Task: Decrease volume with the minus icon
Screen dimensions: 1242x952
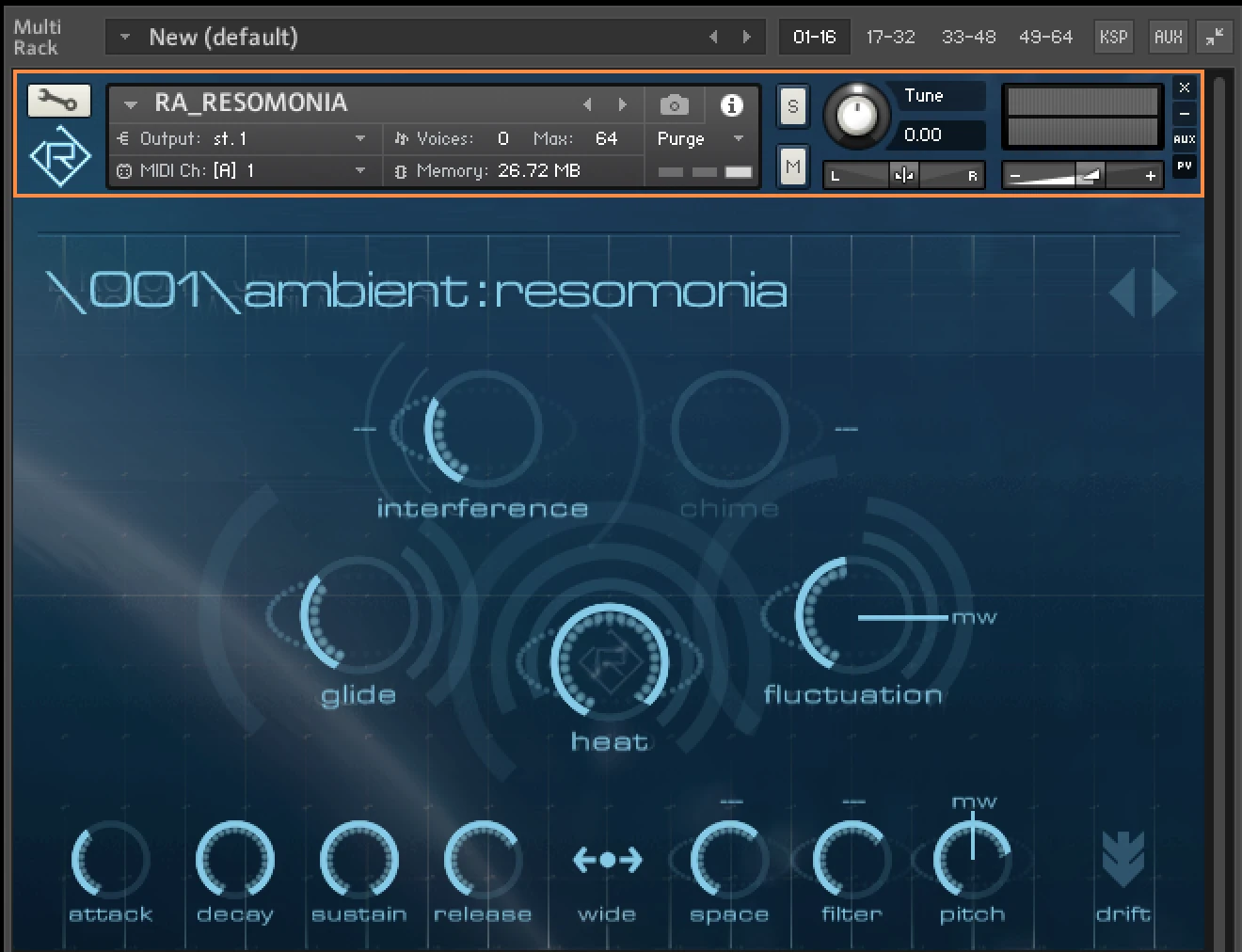Action: [x=1015, y=175]
